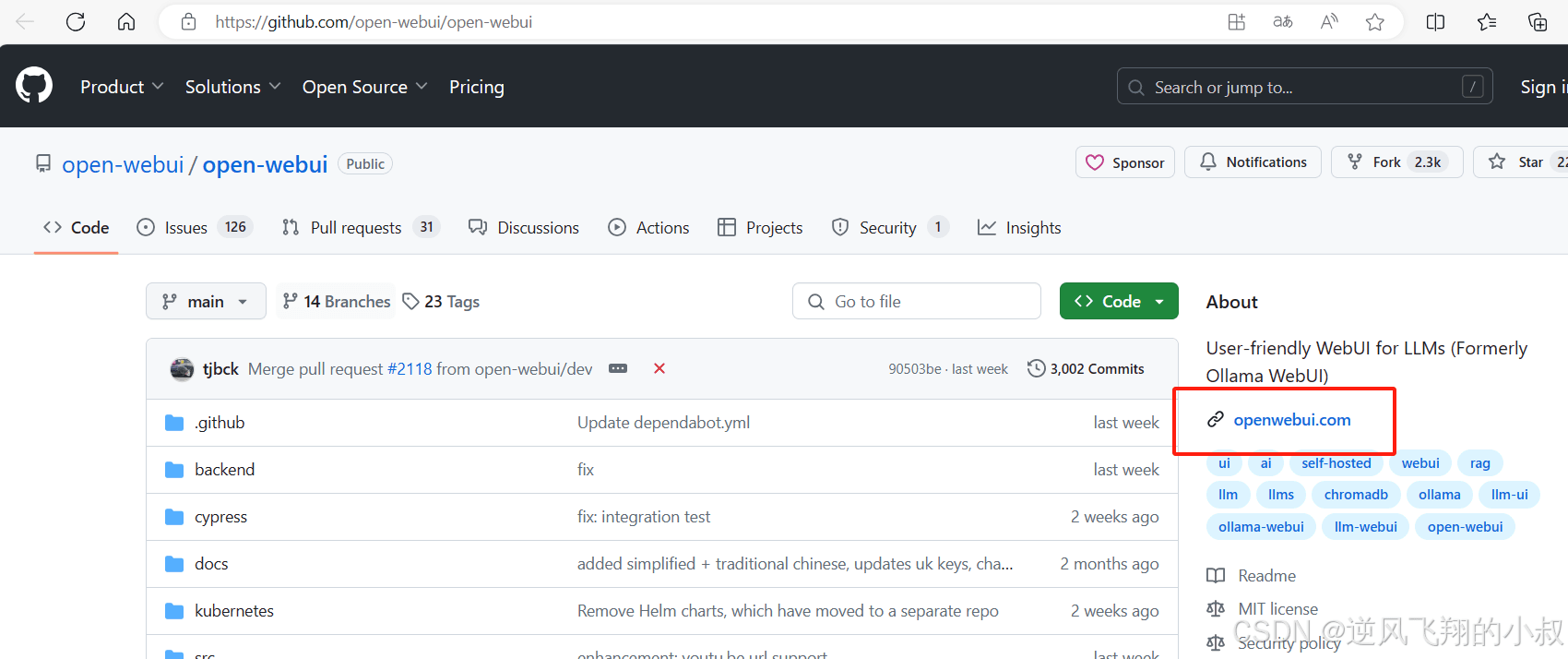
Task: Click the Readme book icon
Action: [1216, 576]
